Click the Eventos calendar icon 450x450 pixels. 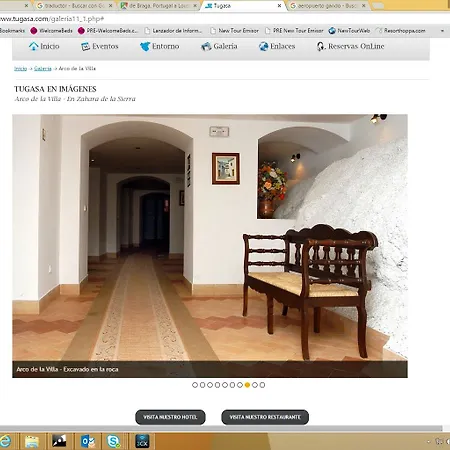pyautogui.click(x=85, y=46)
